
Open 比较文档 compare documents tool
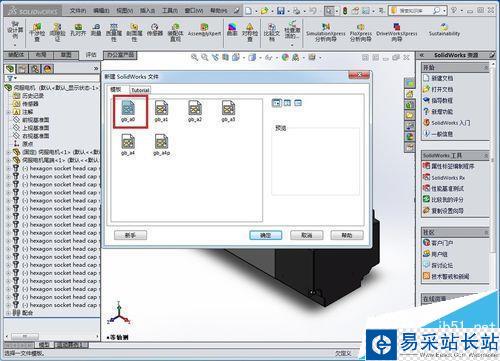272,32
